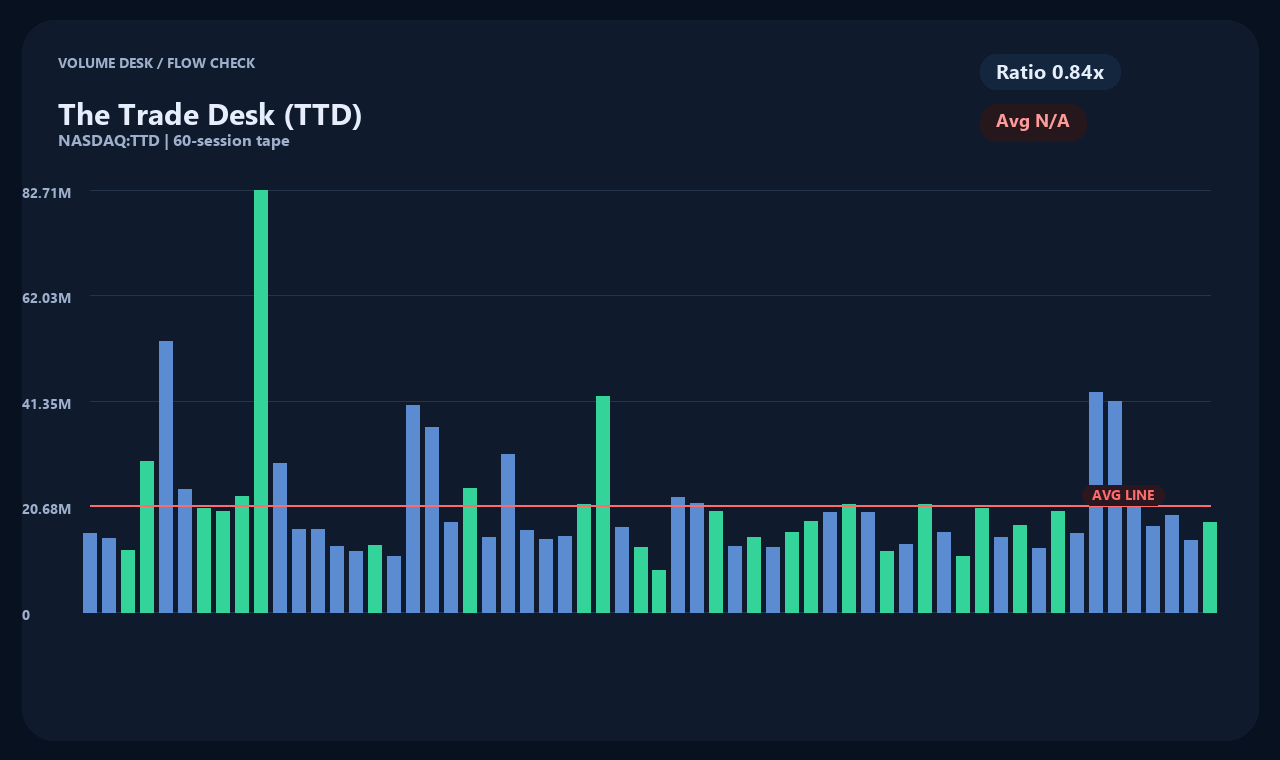
Task: Click the 0 axis label
Action: pyautogui.click(x=26, y=615)
